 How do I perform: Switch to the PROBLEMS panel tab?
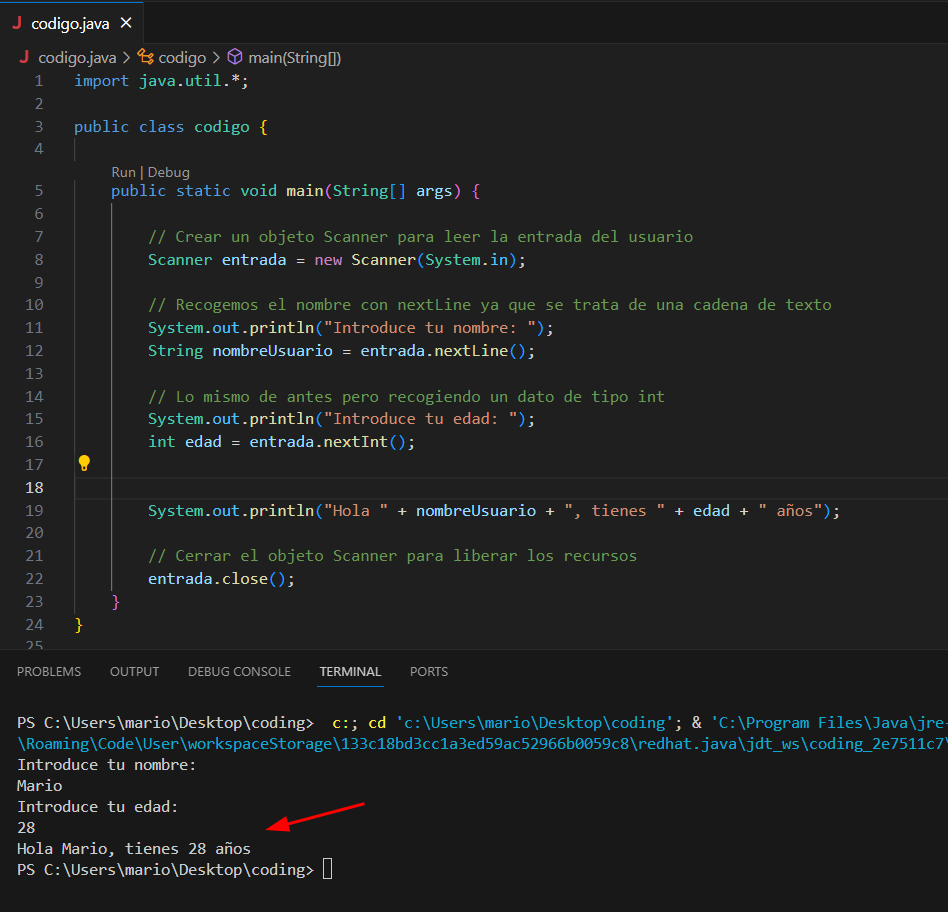tap(49, 672)
